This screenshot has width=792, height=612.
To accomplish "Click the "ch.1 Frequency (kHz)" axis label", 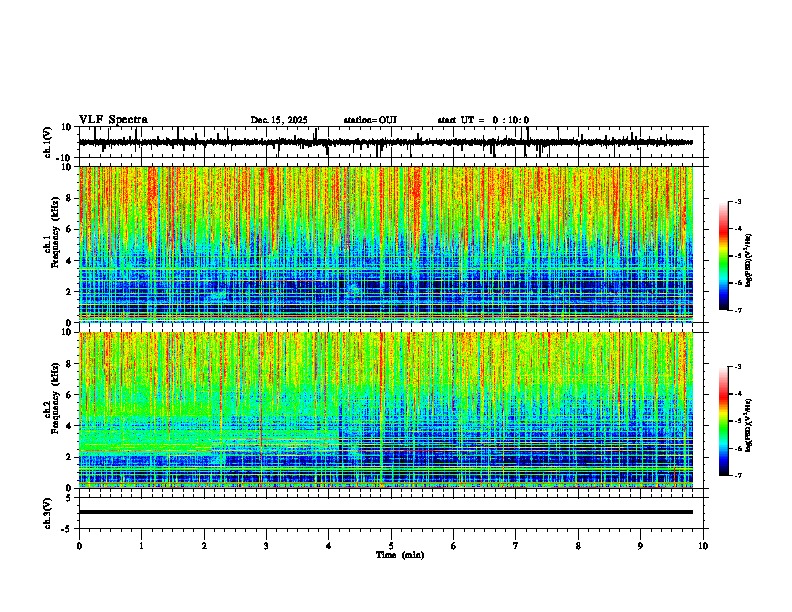I will click(51, 232).
